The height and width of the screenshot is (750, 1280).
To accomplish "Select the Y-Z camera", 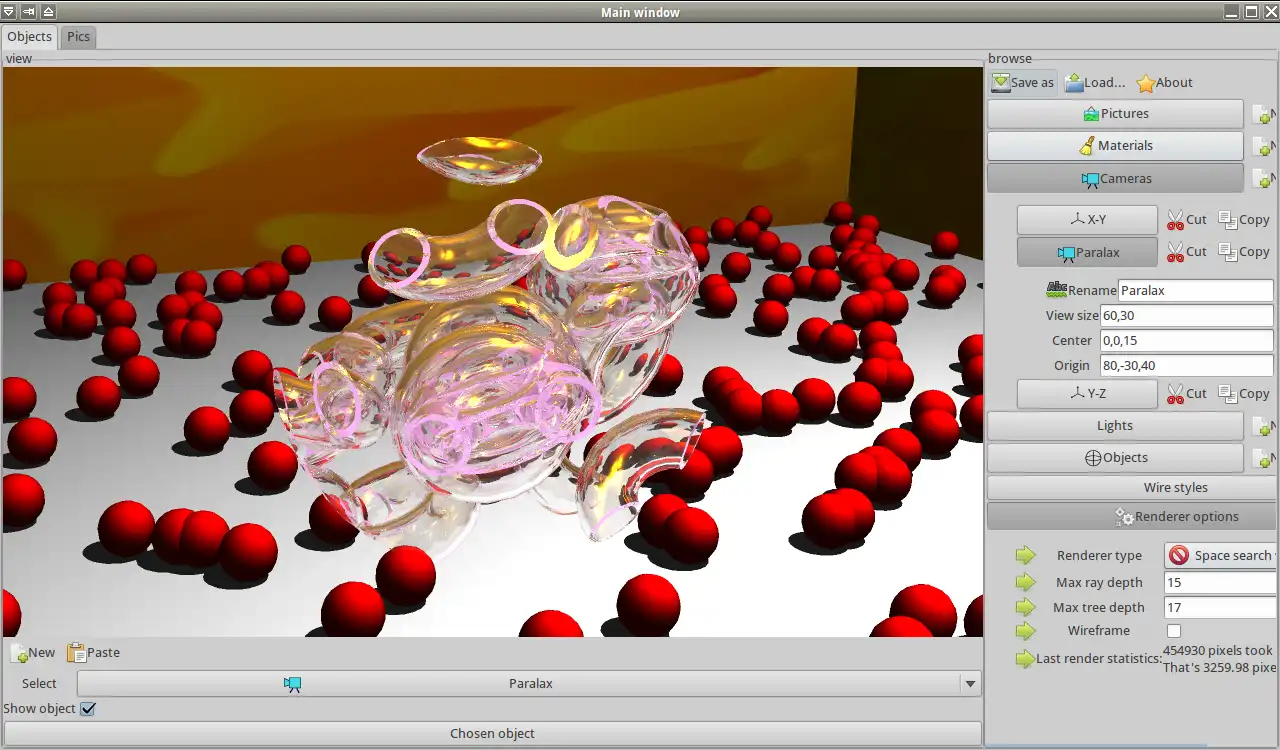I will point(1087,394).
